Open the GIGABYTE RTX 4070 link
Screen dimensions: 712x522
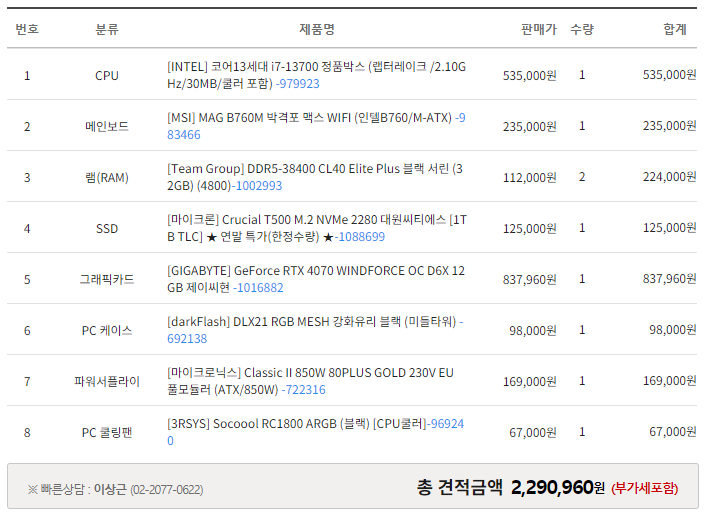(x=316, y=279)
